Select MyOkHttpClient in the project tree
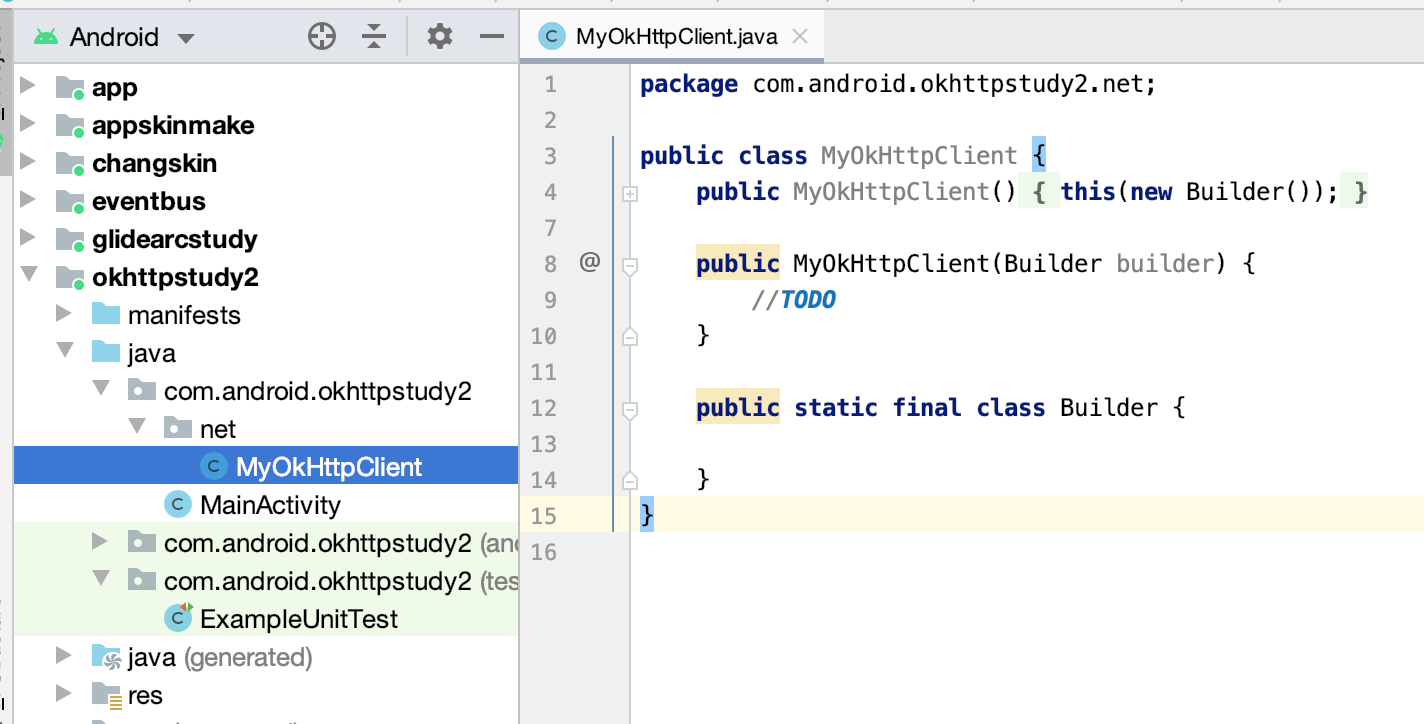Viewport: 1424px width, 724px height. [329, 467]
